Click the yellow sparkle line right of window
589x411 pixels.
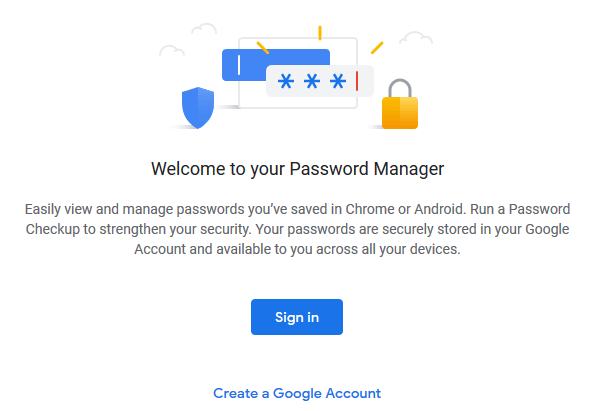point(377,48)
